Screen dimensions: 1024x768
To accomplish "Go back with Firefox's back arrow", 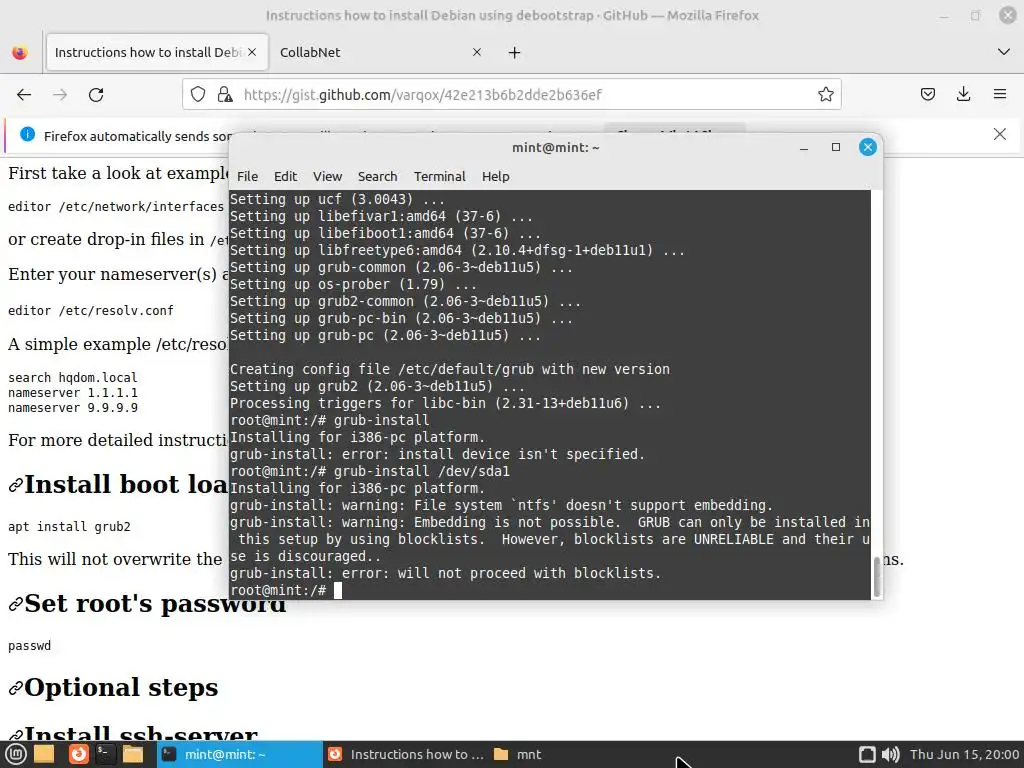I will (x=24, y=95).
